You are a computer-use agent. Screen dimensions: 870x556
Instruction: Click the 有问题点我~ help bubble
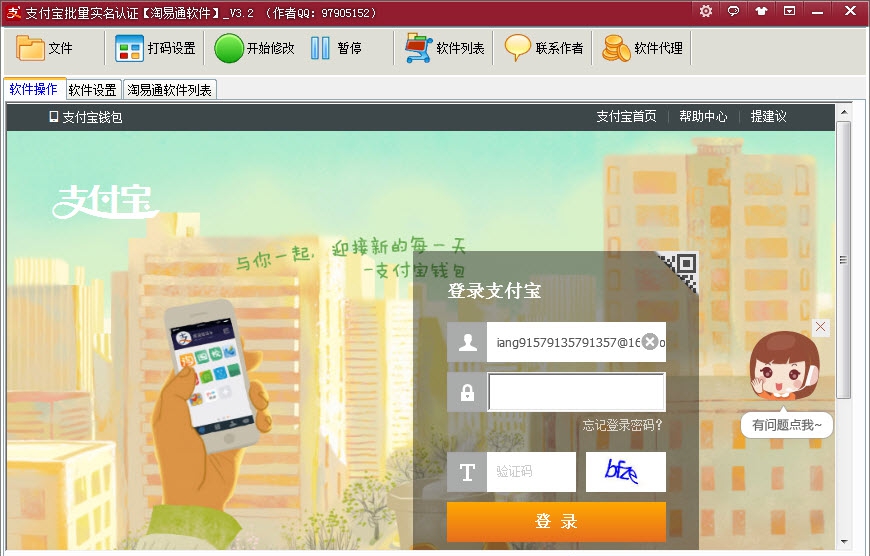(x=787, y=426)
